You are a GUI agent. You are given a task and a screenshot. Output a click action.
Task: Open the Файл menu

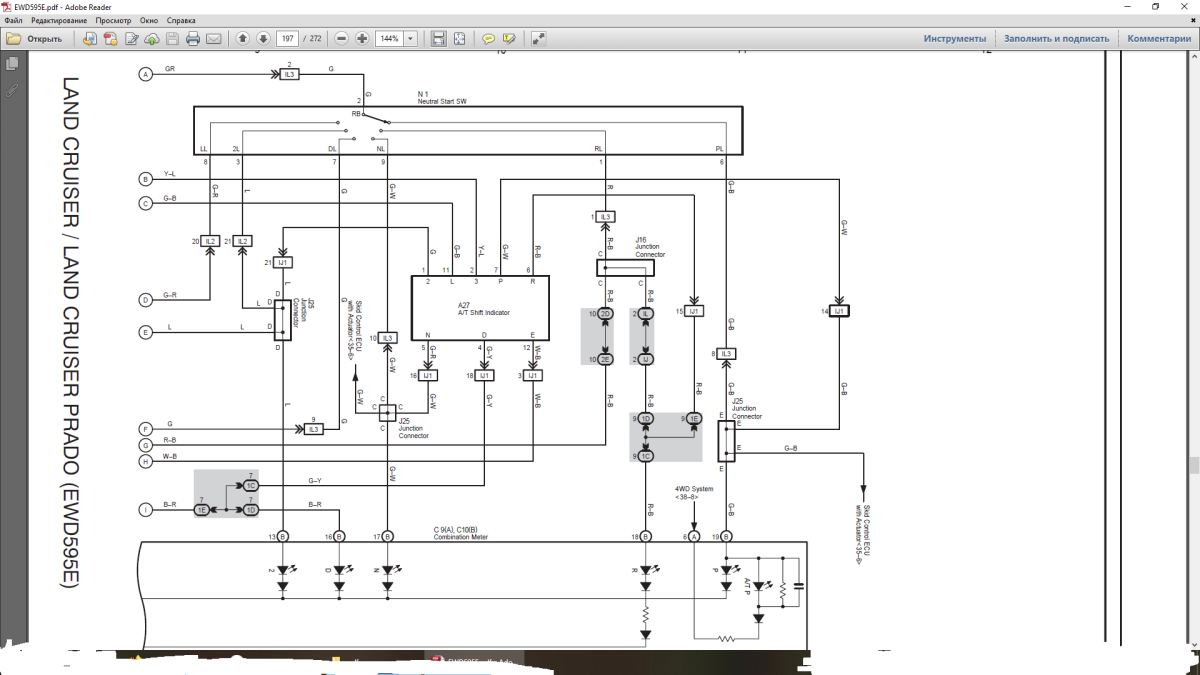click(13, 20)
